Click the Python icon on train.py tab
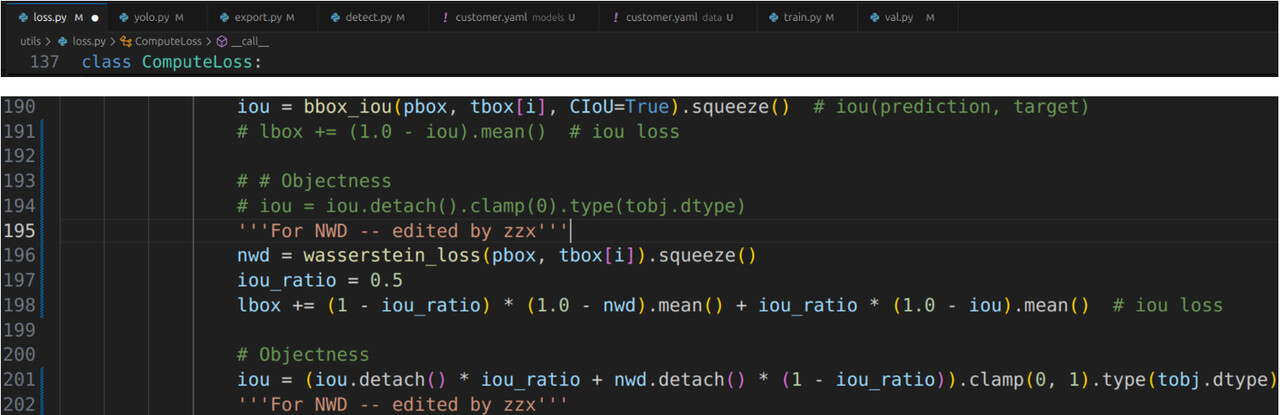 click(x=774, y=18)
